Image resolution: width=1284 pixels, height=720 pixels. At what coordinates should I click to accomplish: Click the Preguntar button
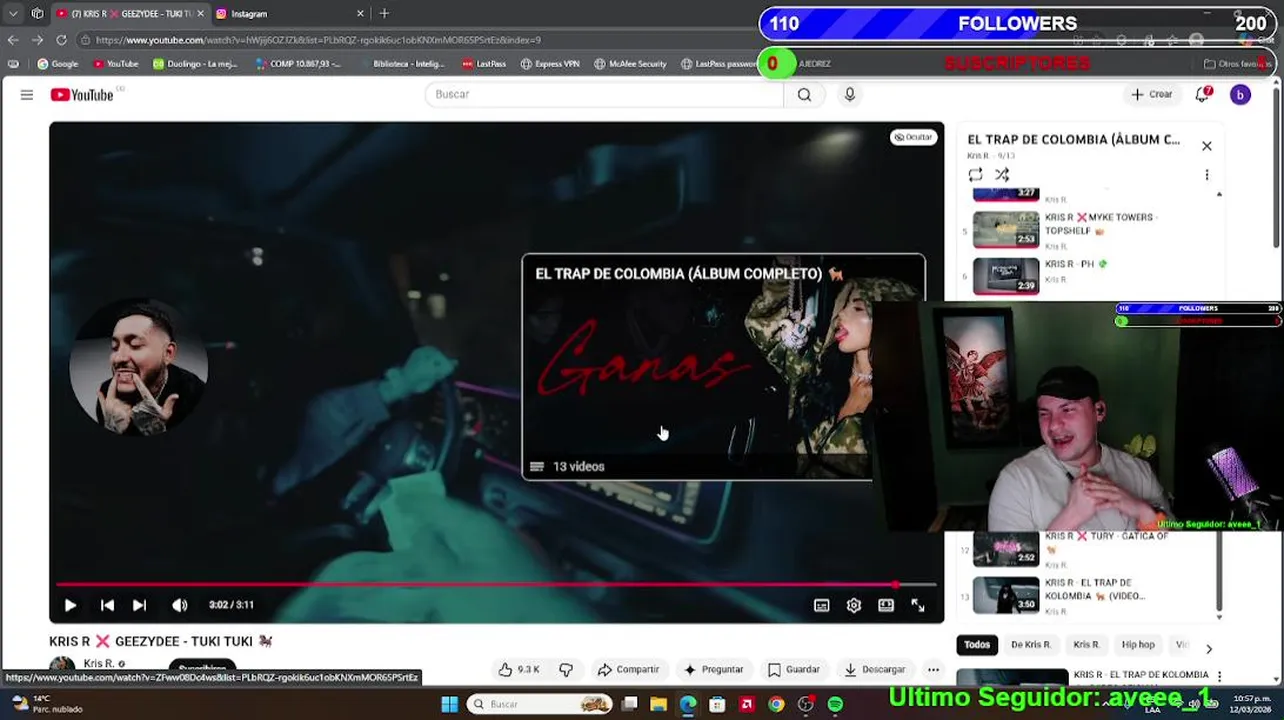pyautogui.click(x=713, y=669)
